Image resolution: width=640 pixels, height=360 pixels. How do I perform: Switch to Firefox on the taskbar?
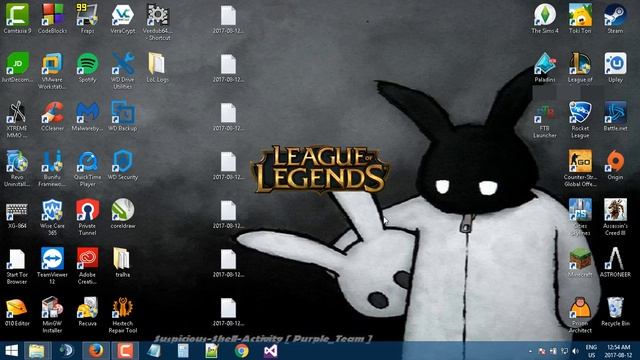point(96,351)
